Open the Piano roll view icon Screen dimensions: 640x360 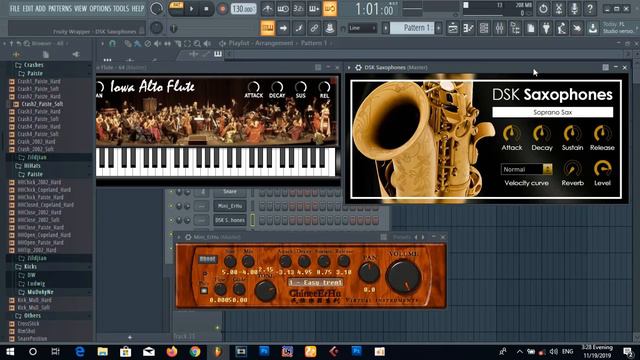pos(468,28)
